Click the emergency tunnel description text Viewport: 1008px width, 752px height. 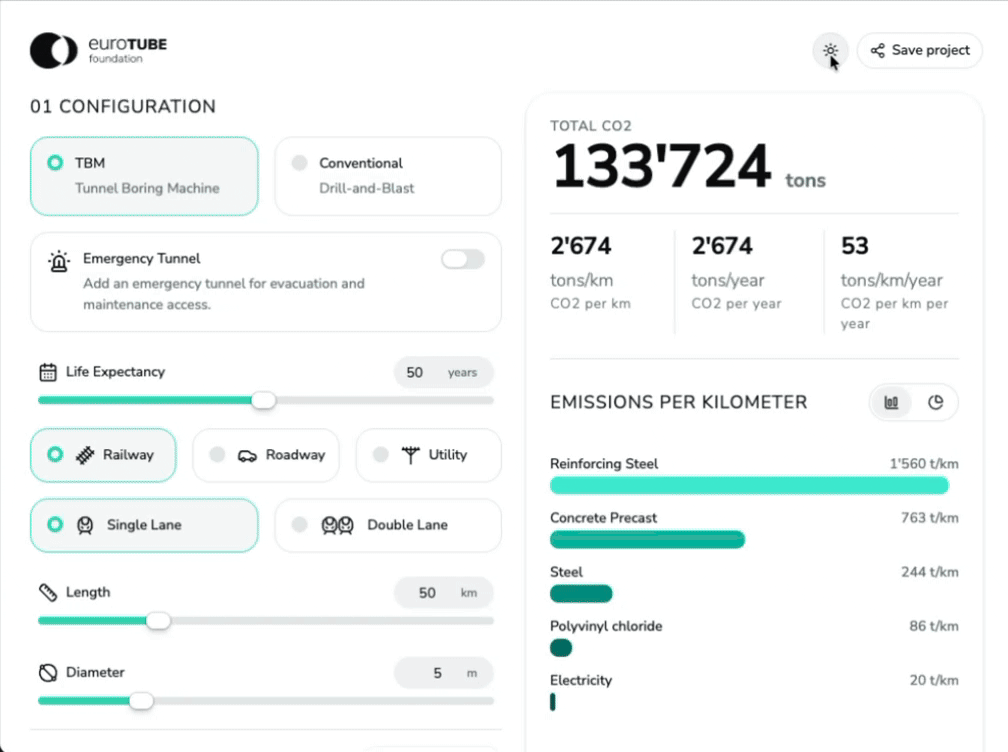click(x=224, y=294)
